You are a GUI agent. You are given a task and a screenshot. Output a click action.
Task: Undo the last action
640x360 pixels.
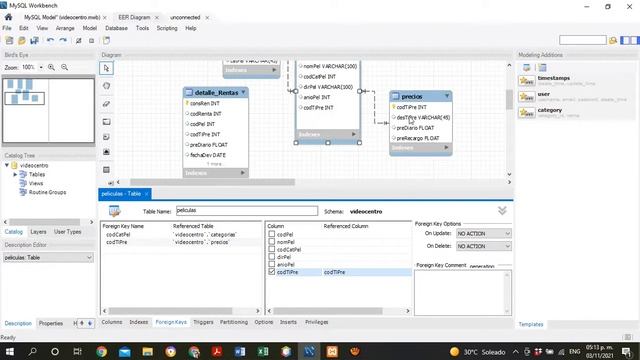pos(50,40)
